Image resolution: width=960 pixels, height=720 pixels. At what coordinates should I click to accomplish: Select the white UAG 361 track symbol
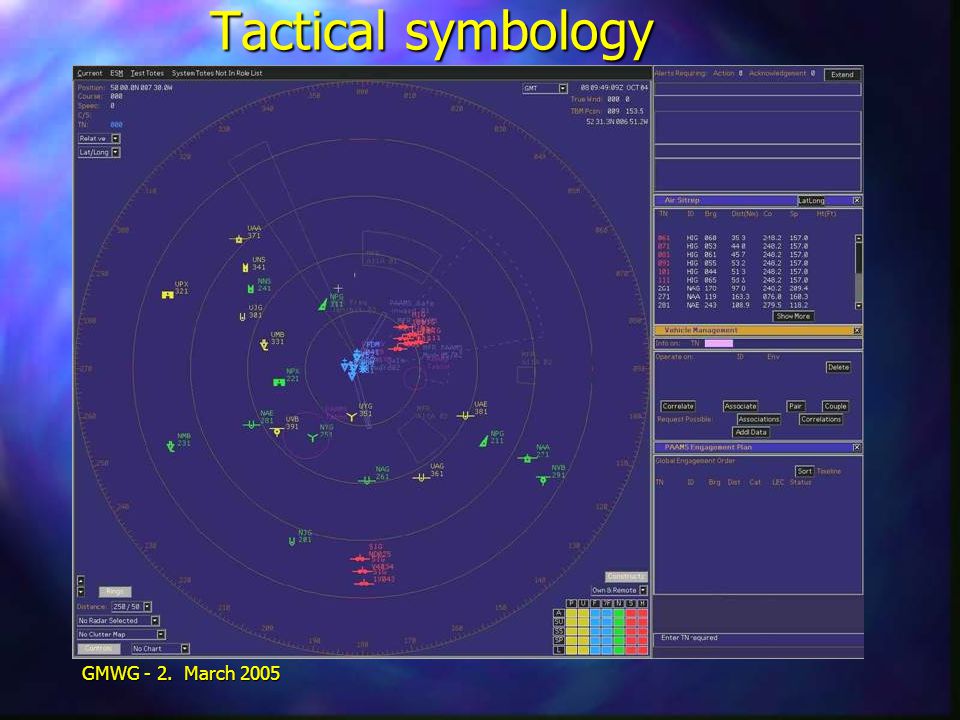tap(421, 477)
